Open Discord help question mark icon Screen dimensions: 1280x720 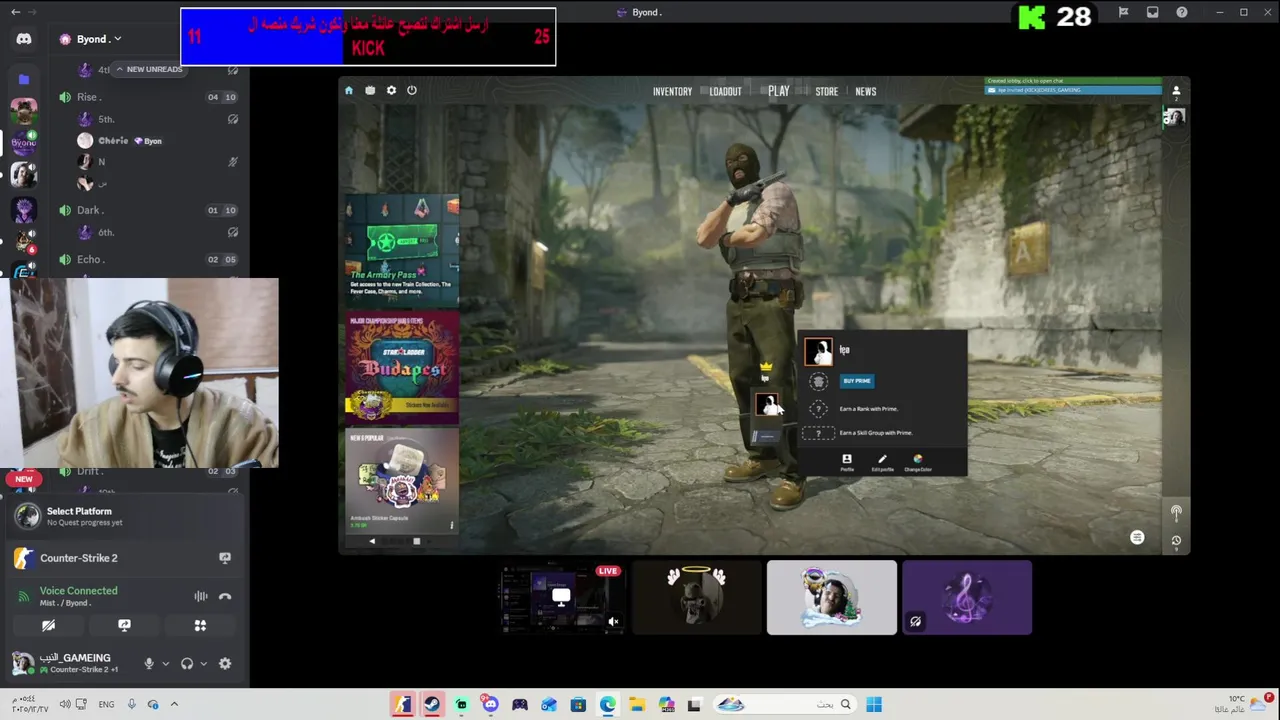tap(1182, 12)
